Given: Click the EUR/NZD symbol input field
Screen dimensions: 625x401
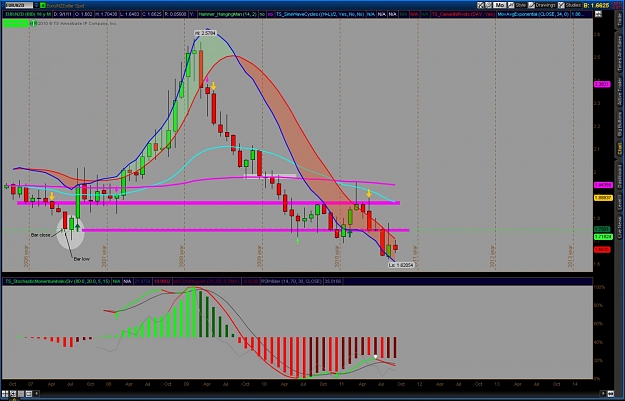Looking at the screenshot, I should [19, 5].
